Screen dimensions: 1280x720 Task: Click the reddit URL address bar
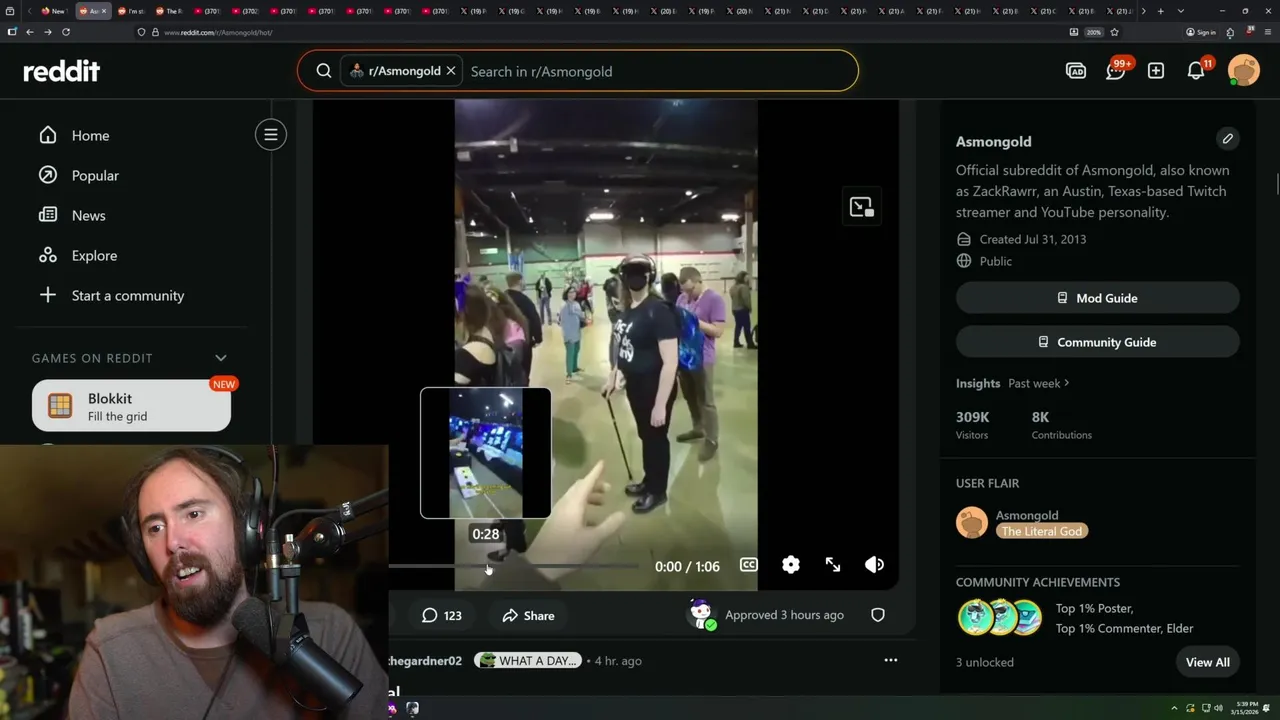click(x=600, y=32)
